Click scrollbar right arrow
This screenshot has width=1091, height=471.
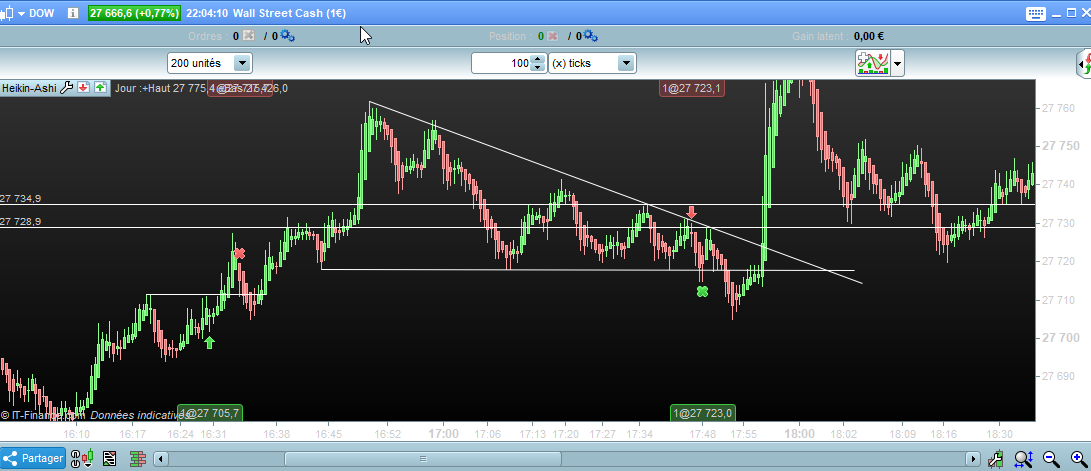click(x=973, y=459)
